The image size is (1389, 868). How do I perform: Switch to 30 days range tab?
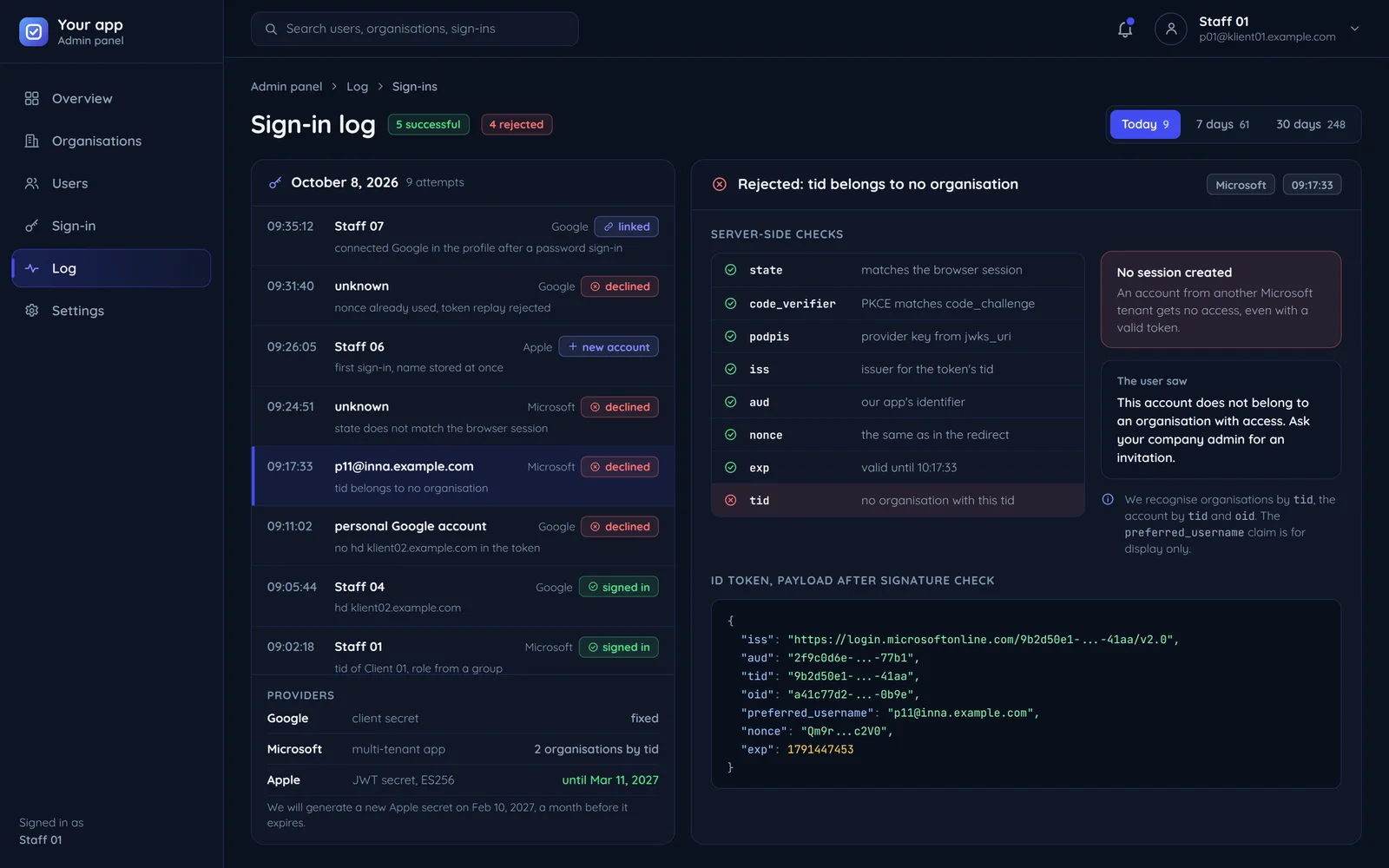1311,124
